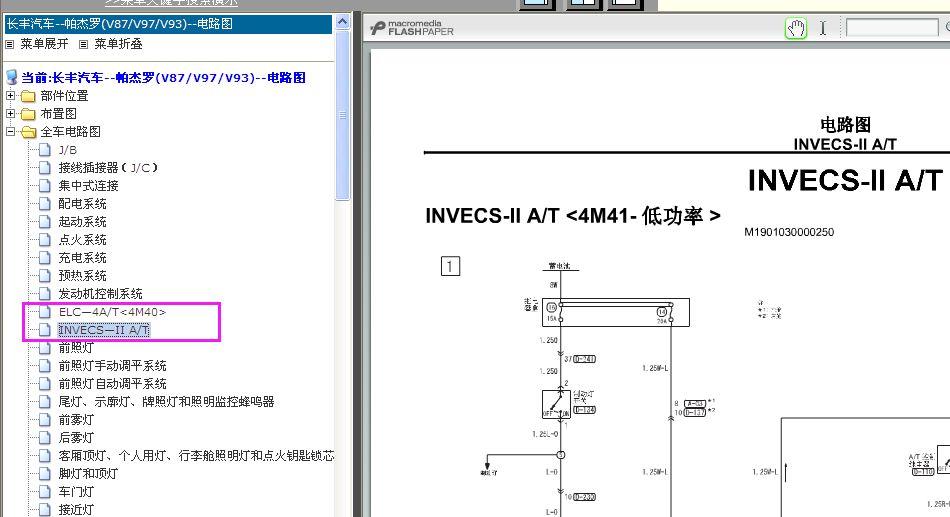Select the FlashPaper hand pan tool
Viewport: 950px width, 517px height.
[796, 28]
